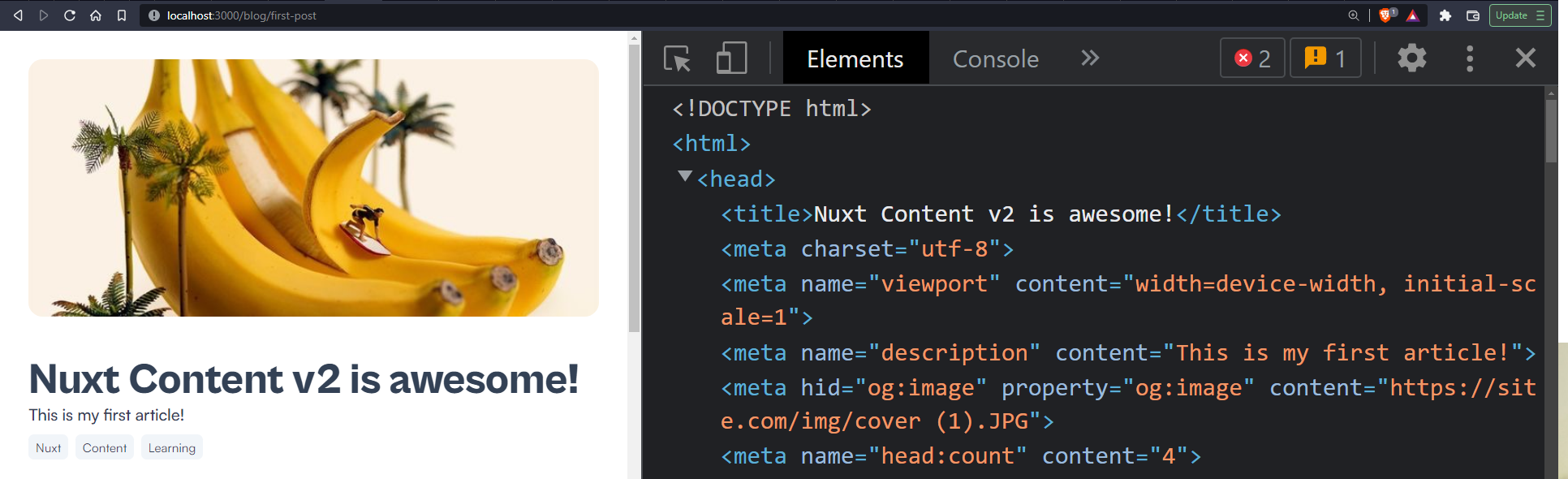Click the heading Nuxt Content v2 is awesome!
This screenshot has height=479, width=1568.
pyautogui.click(x=304, y=379)
